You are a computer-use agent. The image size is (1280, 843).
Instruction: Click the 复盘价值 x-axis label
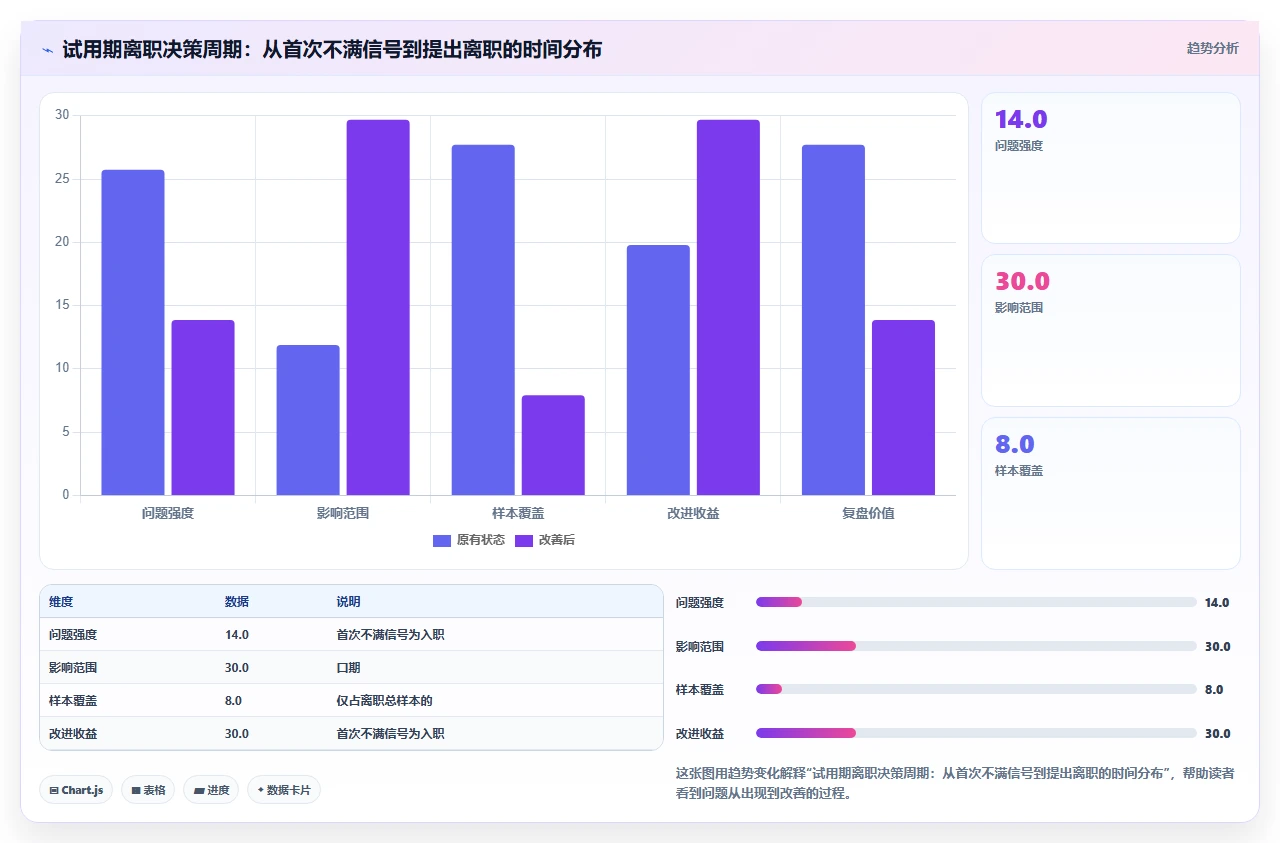(868, 513)
